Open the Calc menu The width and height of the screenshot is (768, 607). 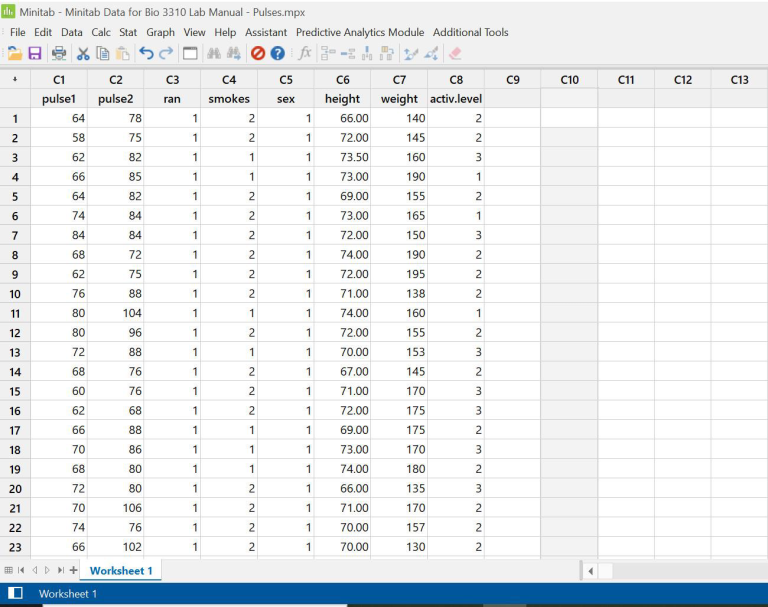101,32
